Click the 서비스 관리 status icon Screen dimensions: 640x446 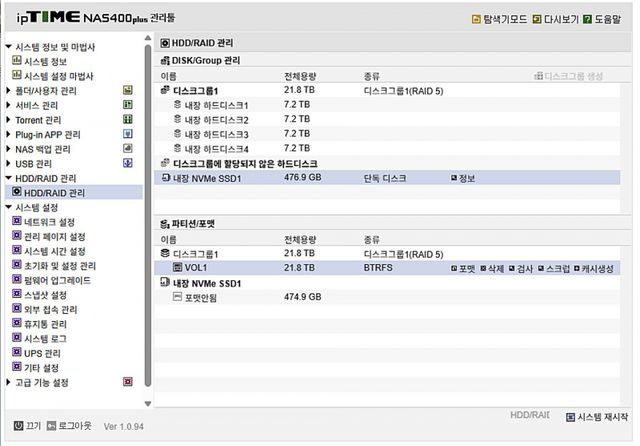pos(128,105)
